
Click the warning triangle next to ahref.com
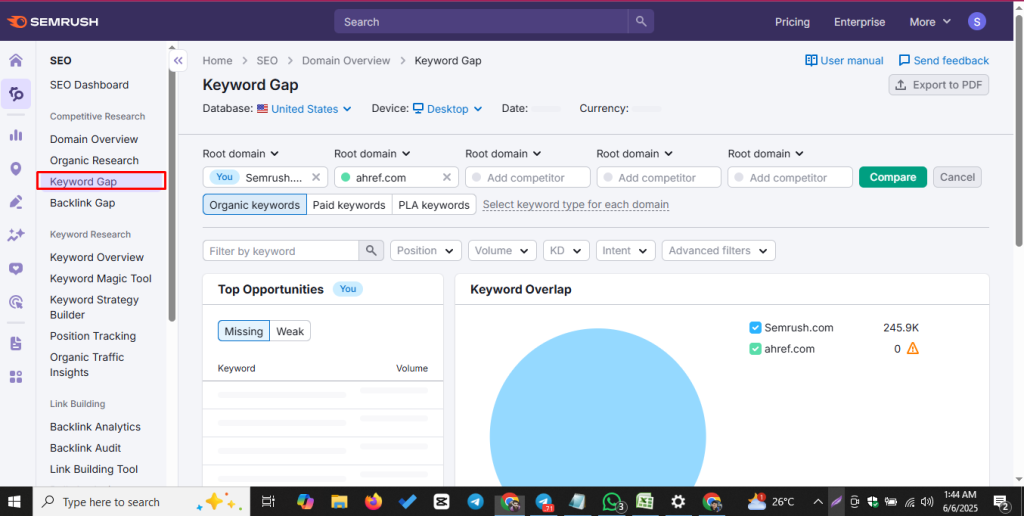(913, 349)
